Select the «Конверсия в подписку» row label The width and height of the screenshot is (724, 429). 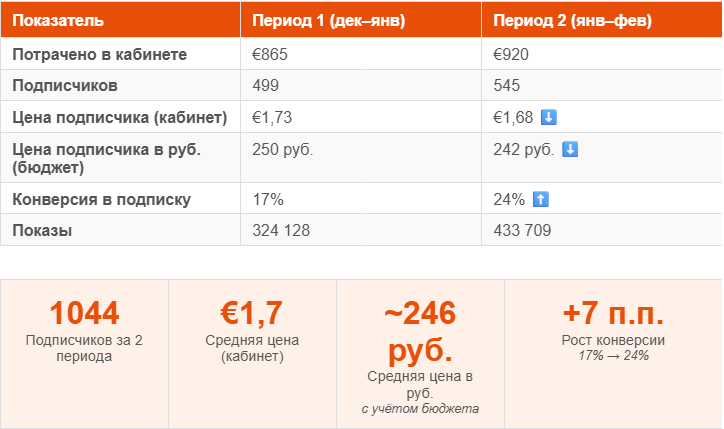[101, 199]
